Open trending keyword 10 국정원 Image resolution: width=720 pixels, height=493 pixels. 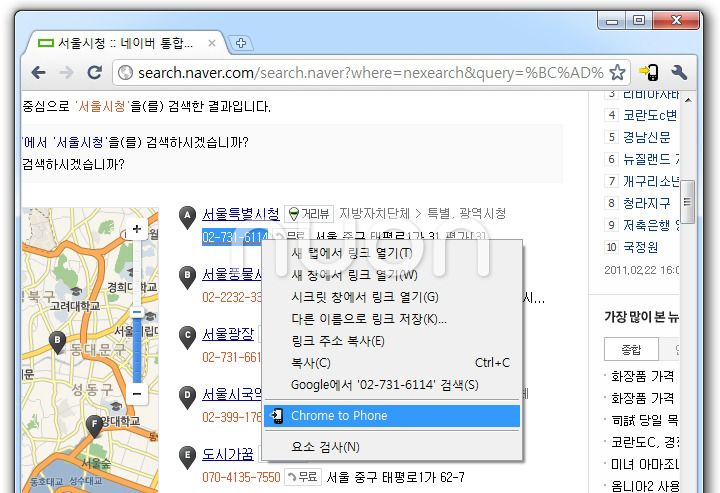click(640, 247)
